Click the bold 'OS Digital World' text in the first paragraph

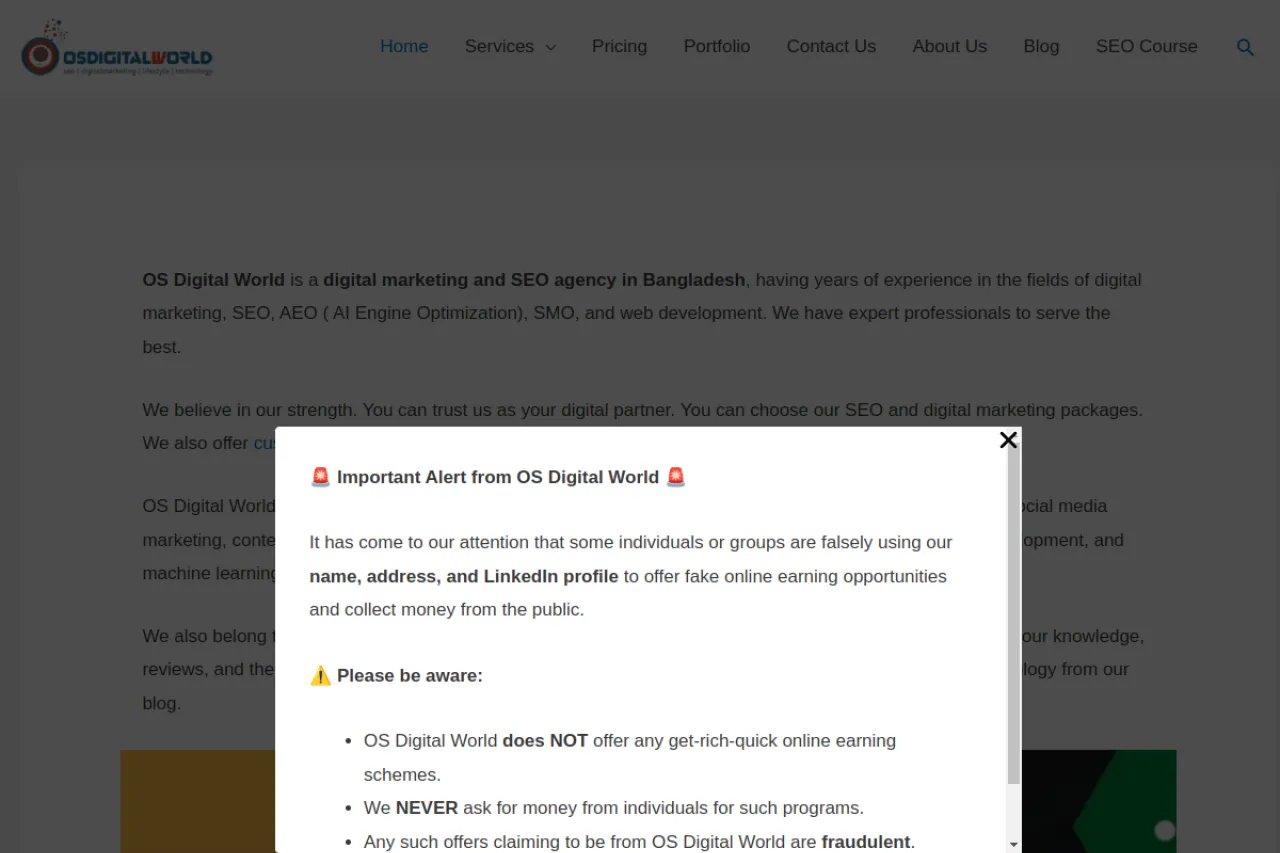(214, 280)
